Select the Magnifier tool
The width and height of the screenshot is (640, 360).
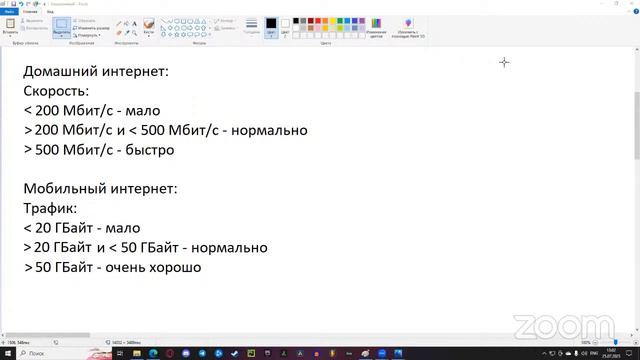(134, 33)
